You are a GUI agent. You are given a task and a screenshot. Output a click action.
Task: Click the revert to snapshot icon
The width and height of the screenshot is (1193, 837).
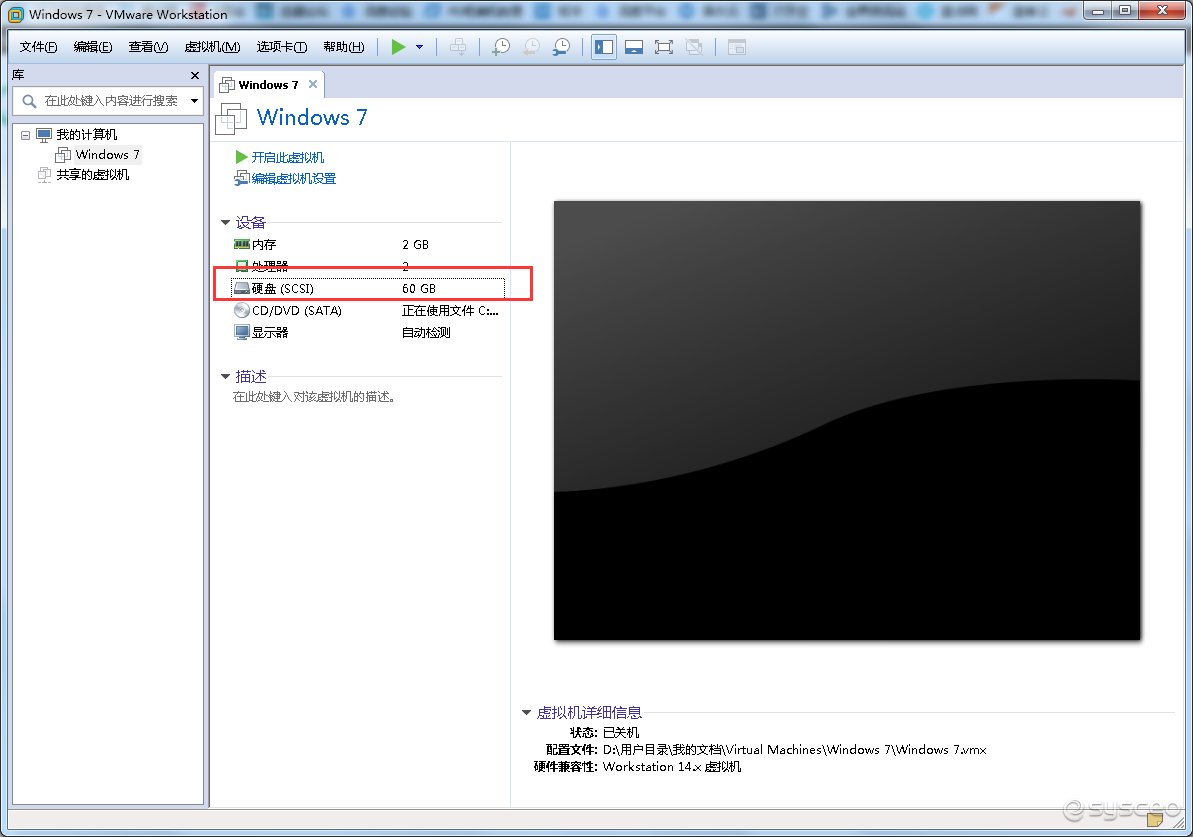point(531,47)
